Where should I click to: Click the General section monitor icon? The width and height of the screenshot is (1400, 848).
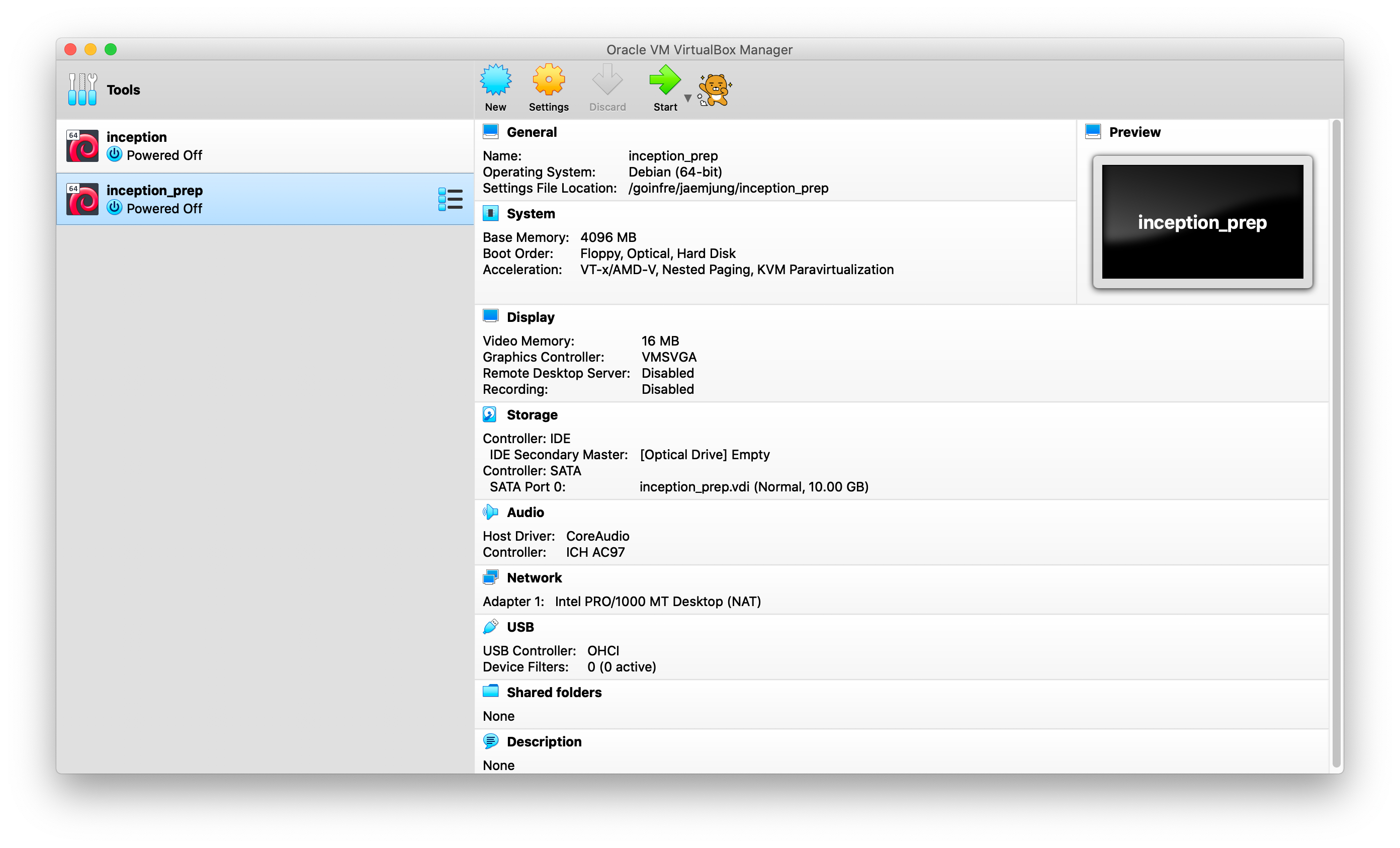pyautogui.click(x=490, y=131)
